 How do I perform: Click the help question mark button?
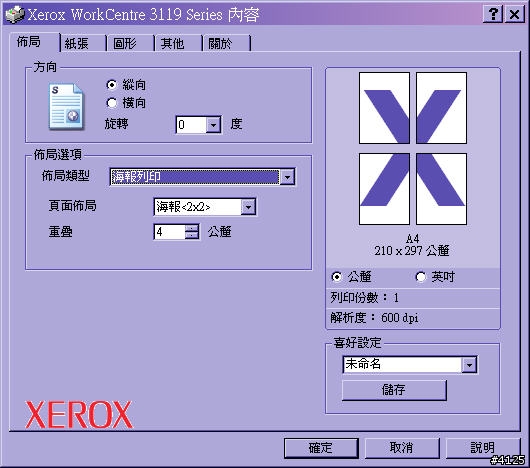[x=493, y=15]
